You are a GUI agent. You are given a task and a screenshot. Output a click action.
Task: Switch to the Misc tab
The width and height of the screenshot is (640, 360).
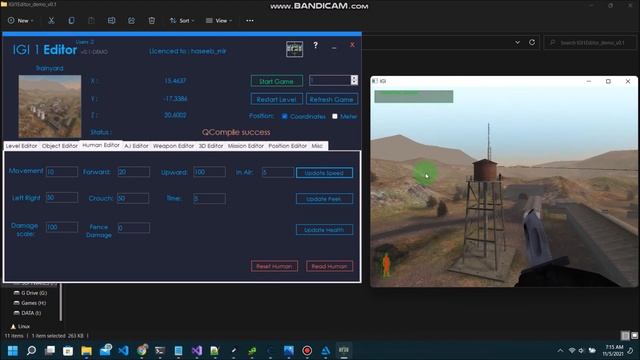[317, 146]
